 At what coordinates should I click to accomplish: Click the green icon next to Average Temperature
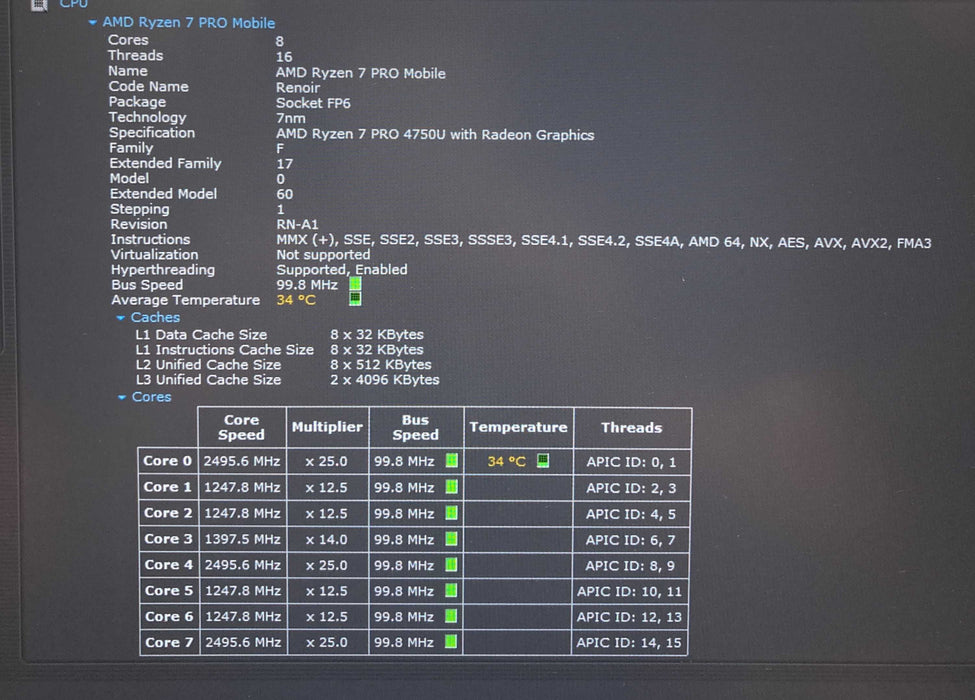[x=355, y=299]
